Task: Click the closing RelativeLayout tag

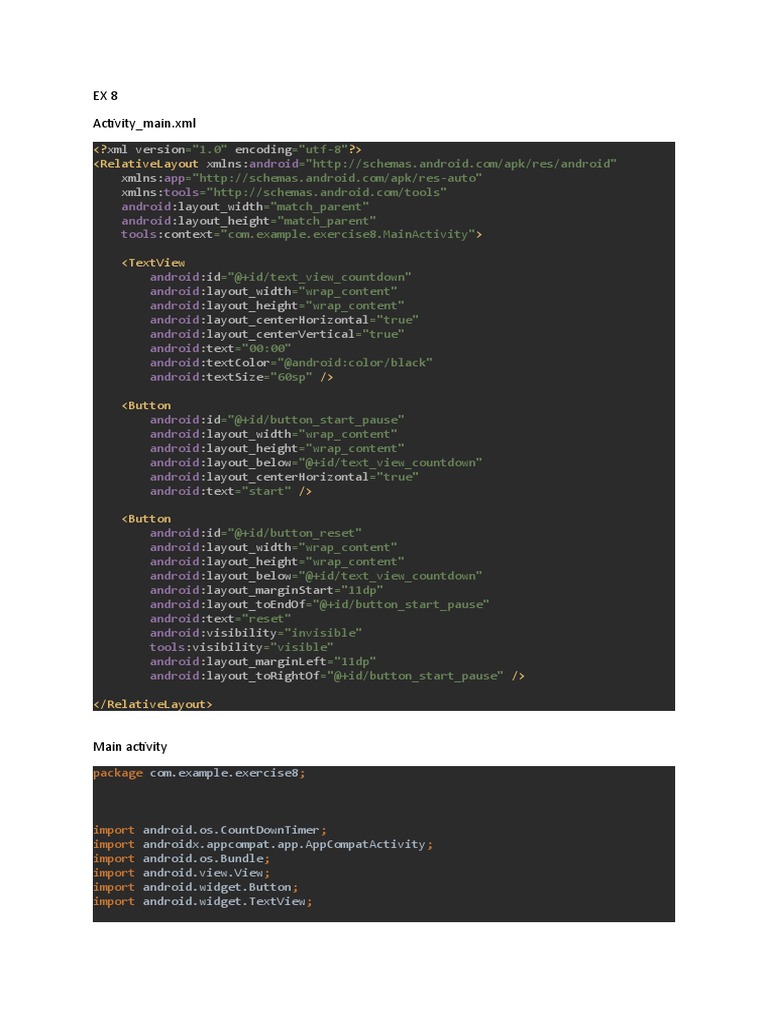Action: point(153,704)
